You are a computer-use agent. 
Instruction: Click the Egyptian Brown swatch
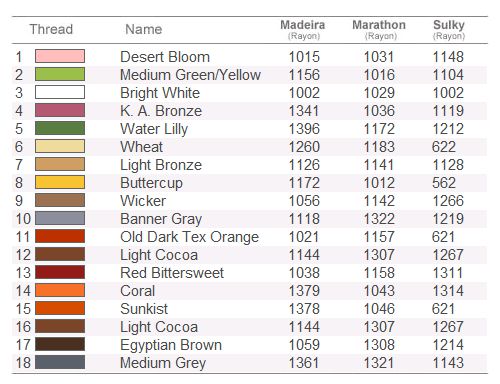[x=60, y=344]
